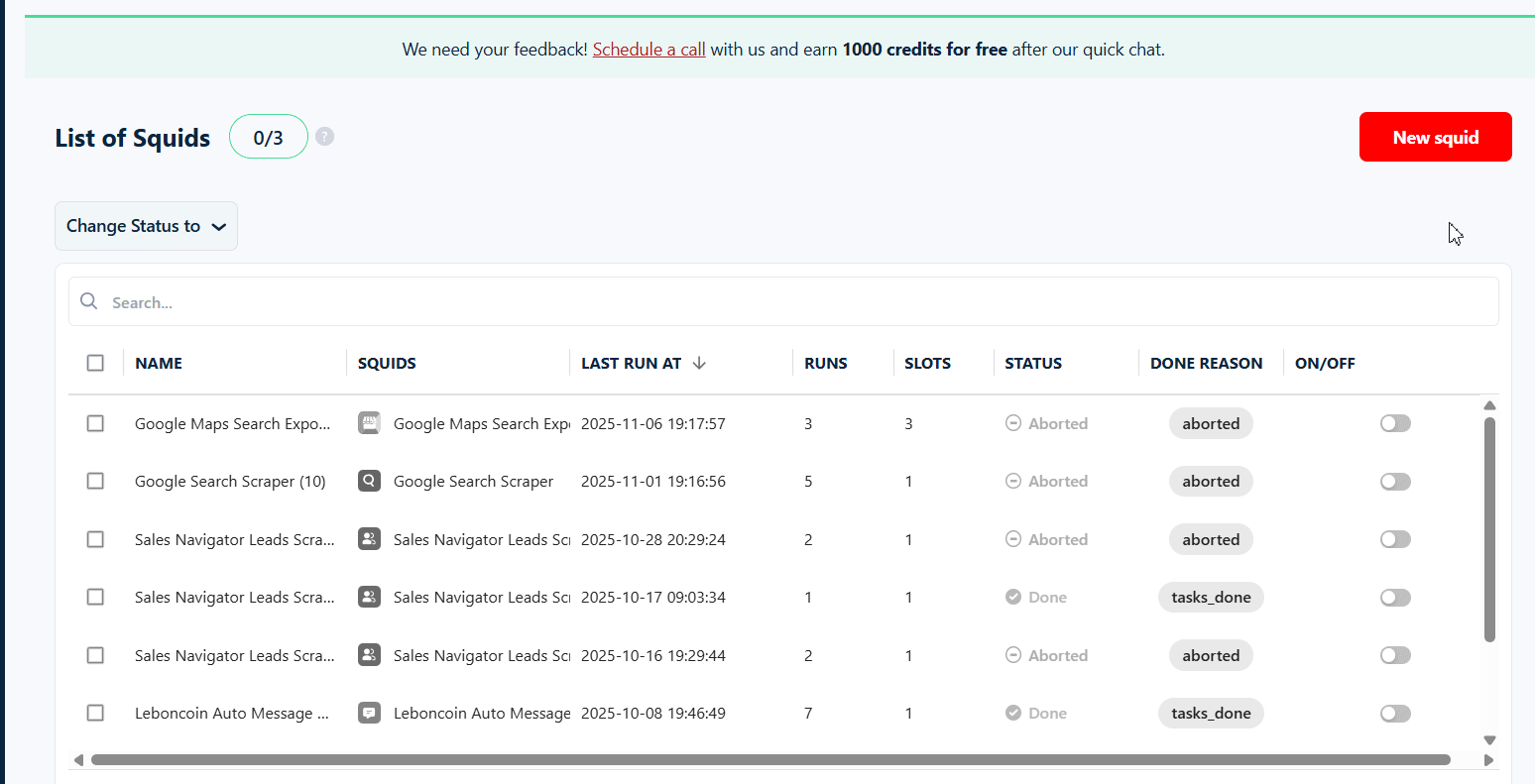Click the Google Search Scraper magnifier squid icon
The height and width of the screenshot is (784, 1535).
(x=369, y=481)
